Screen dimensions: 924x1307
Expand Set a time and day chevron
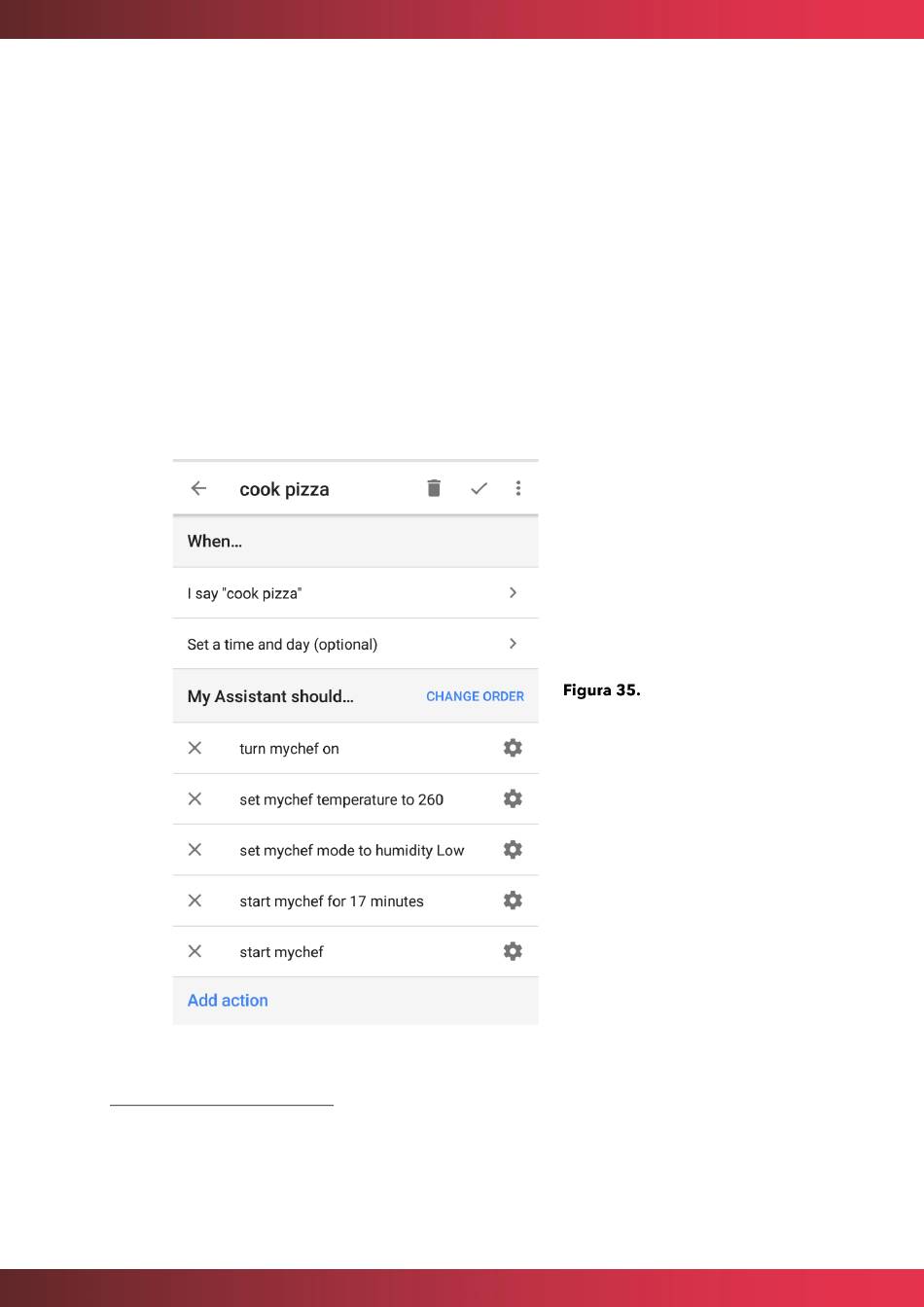tap(514, 643)
